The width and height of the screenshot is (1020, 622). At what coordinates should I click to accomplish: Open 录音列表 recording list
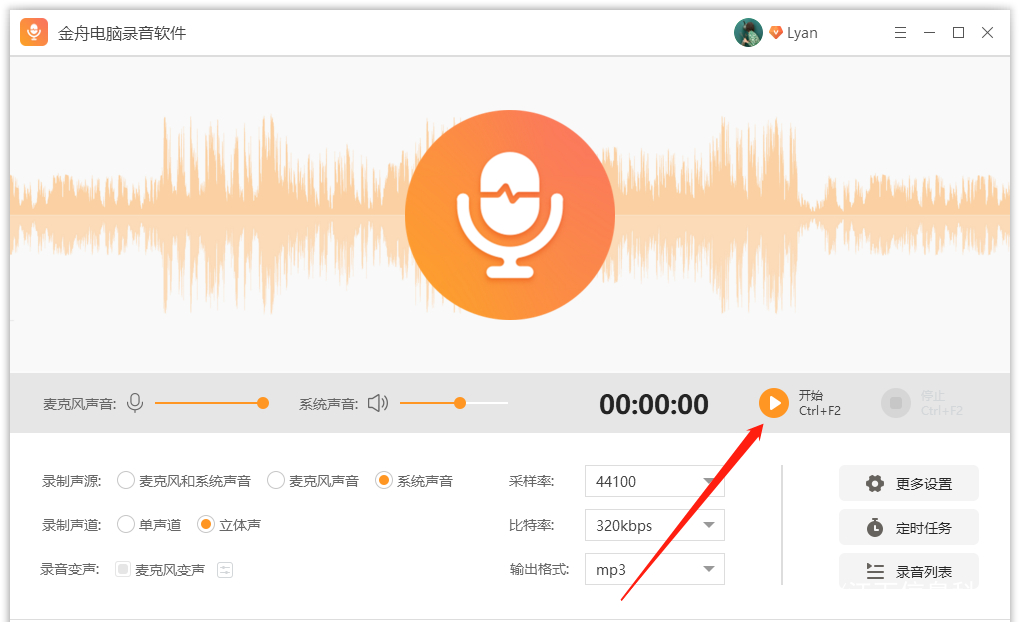pyautogui.click(x=909, y=571)
